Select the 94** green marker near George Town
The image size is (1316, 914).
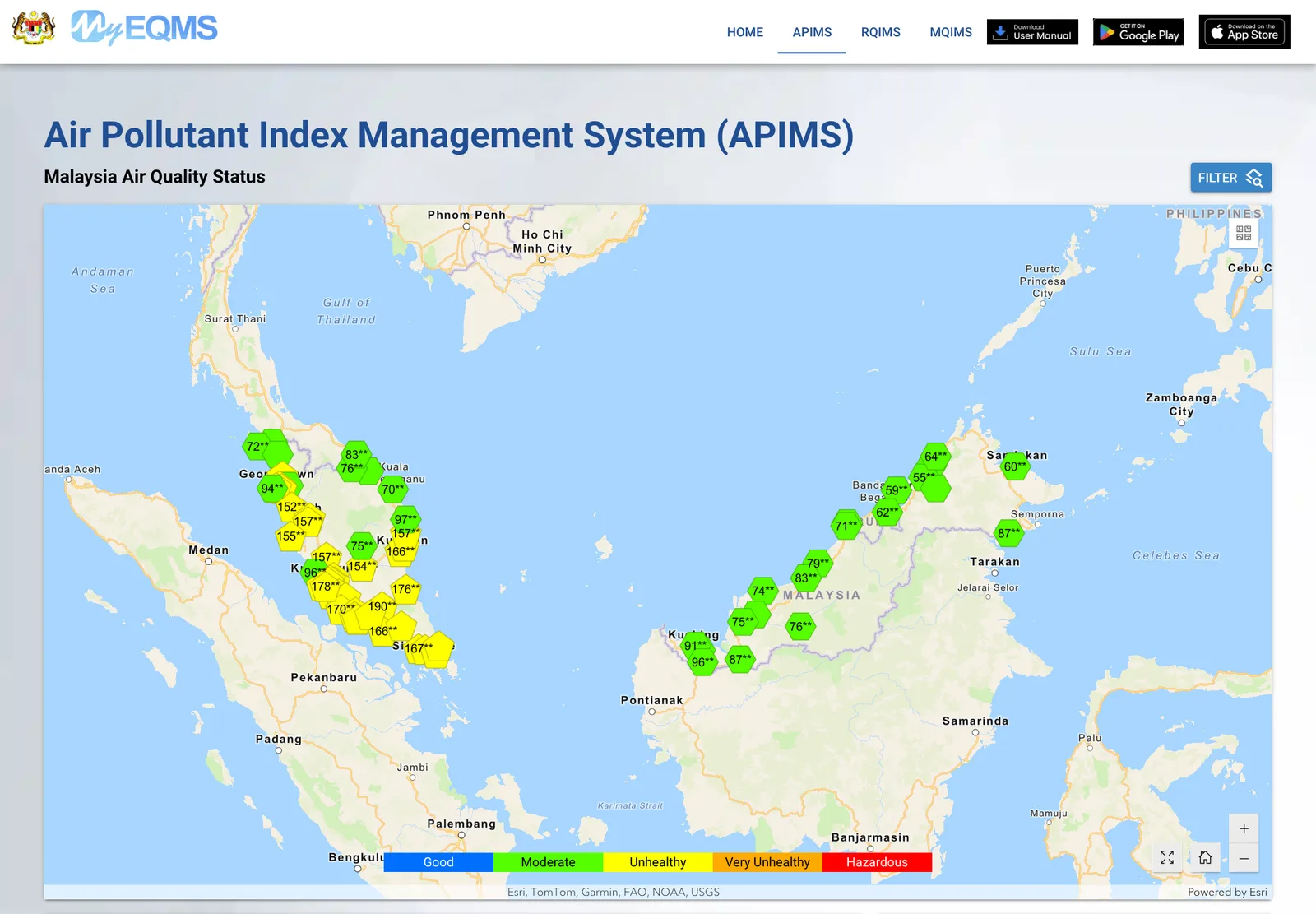272,489
